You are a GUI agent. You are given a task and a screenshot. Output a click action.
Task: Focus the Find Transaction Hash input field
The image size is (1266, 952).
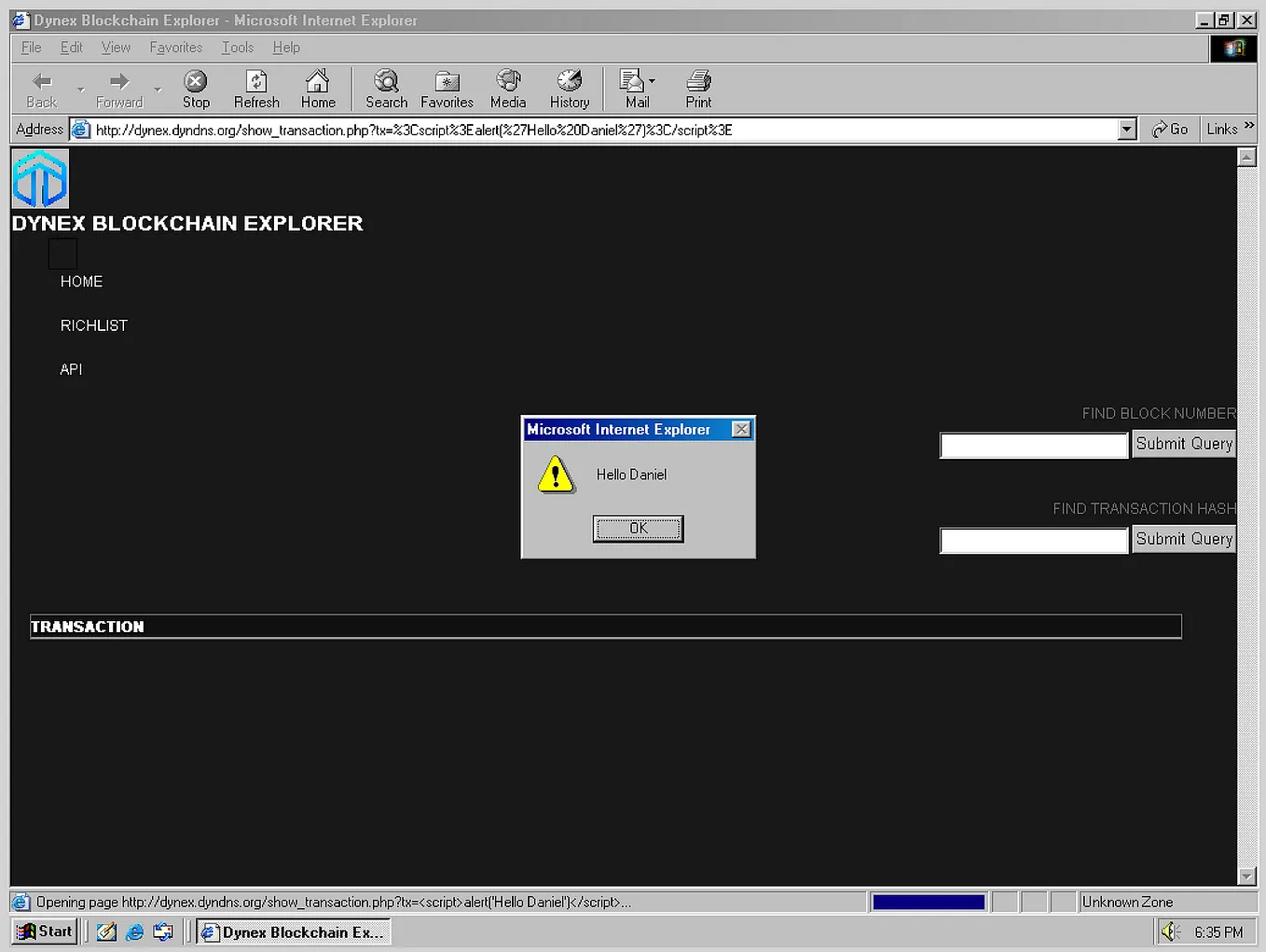(x=1034, y=541)
